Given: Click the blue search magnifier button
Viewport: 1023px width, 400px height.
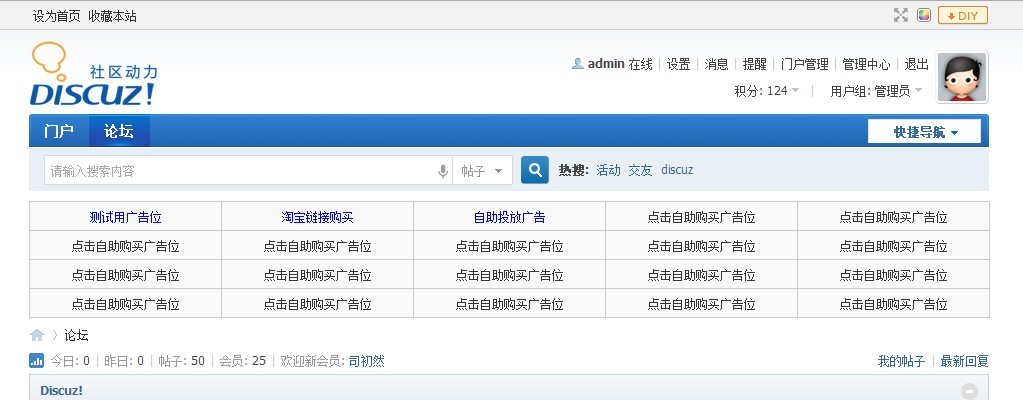Looking at the screenshot, I should pos(534,170).
